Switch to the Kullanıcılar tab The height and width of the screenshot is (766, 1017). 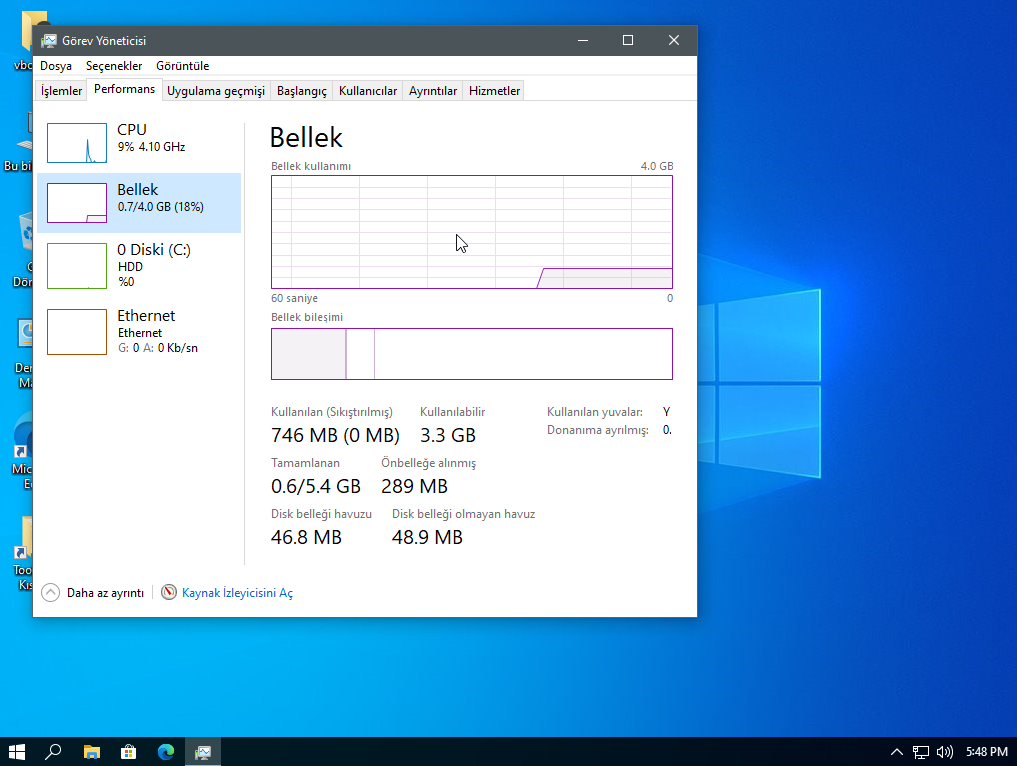pyautogui.click(x=368, y=91)
